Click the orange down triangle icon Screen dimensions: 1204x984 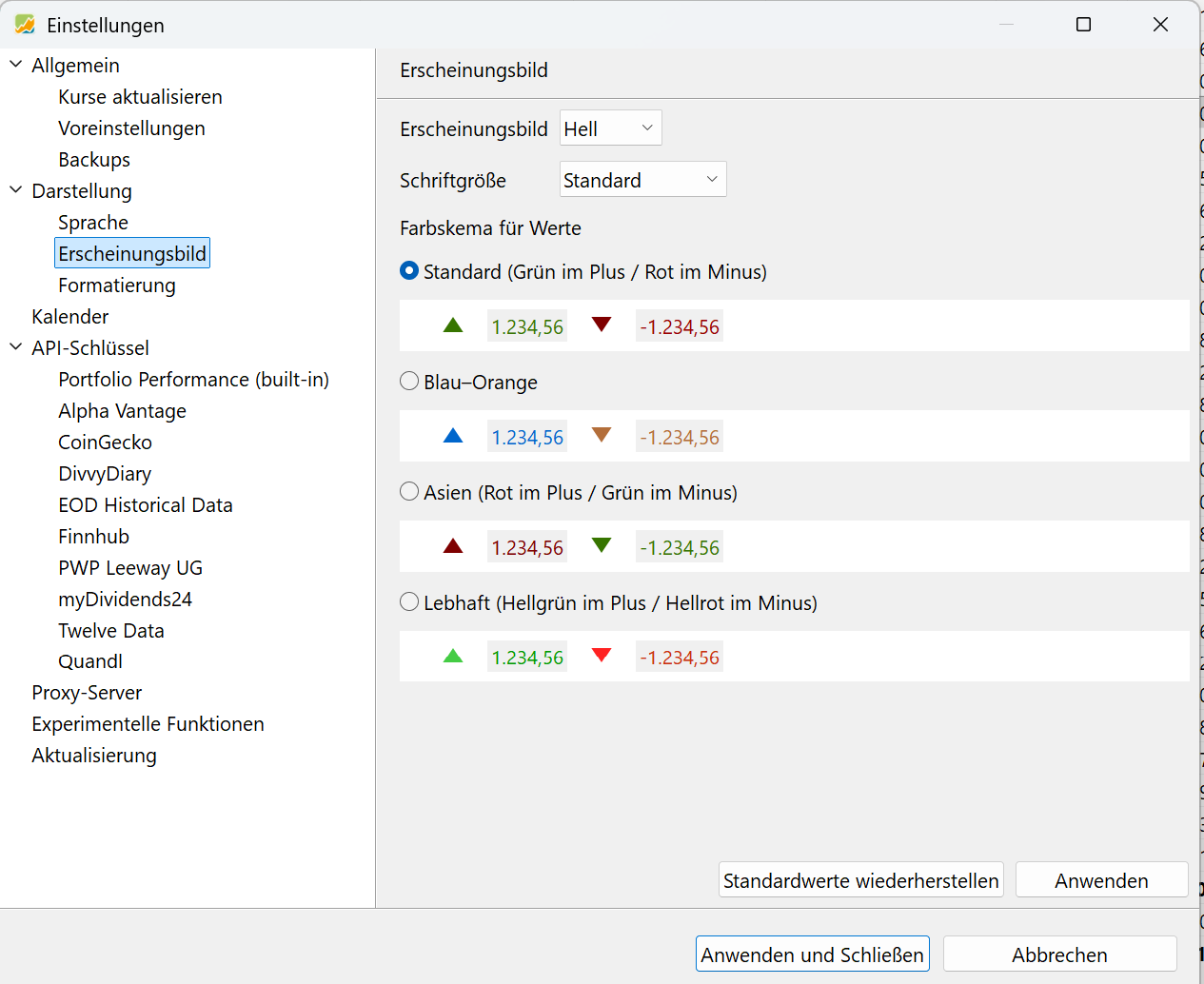tap(602, 435)
